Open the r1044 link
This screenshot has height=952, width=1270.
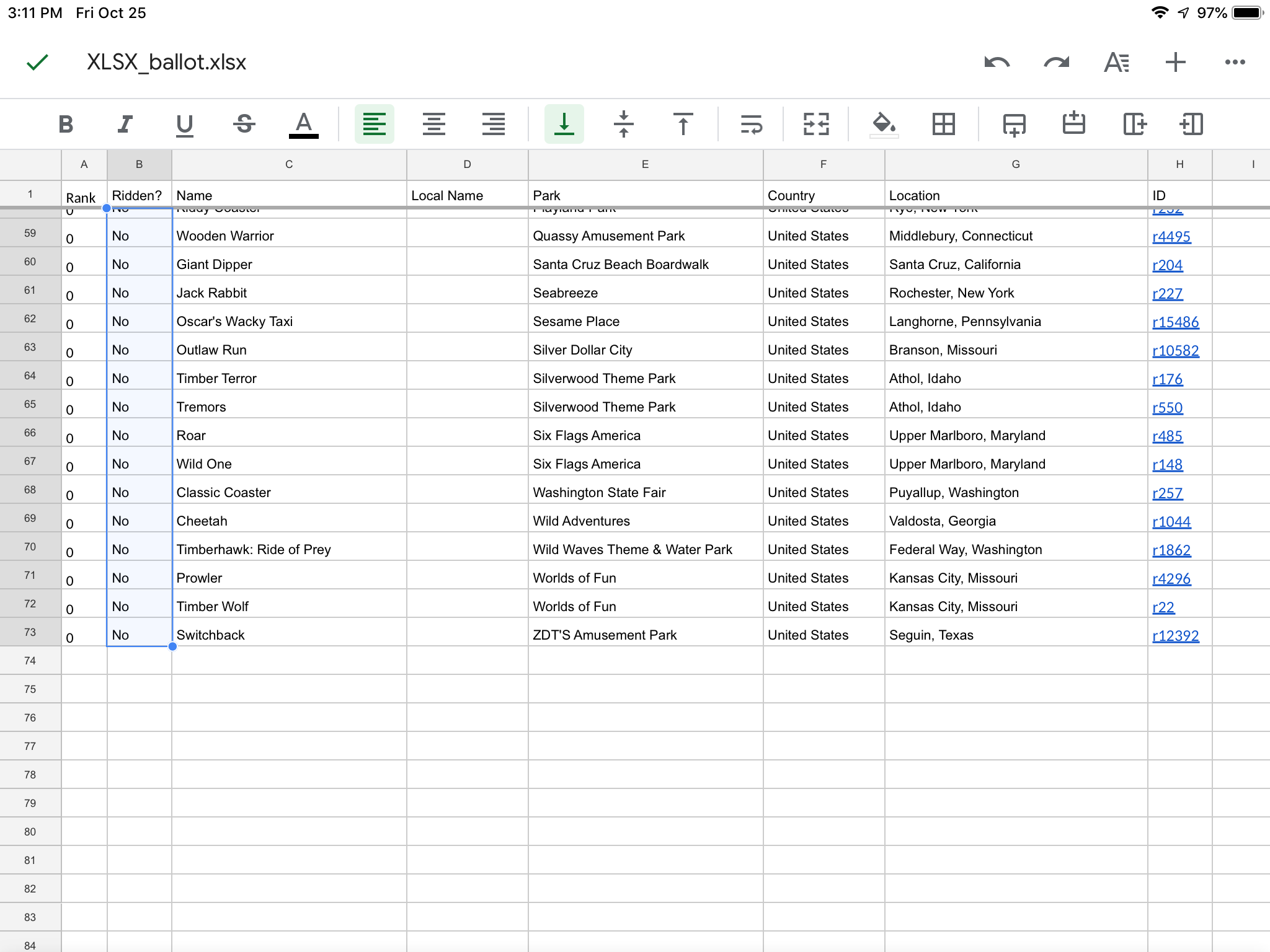(1171, 522)
